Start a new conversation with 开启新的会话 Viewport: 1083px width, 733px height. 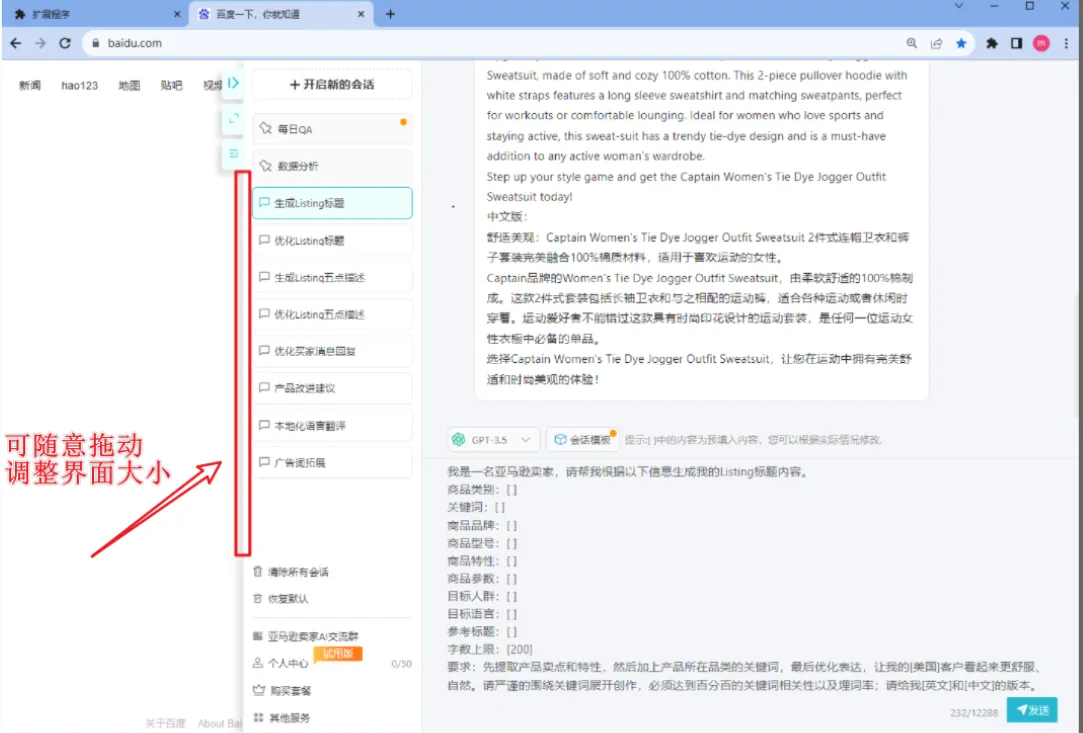point(332,85)
